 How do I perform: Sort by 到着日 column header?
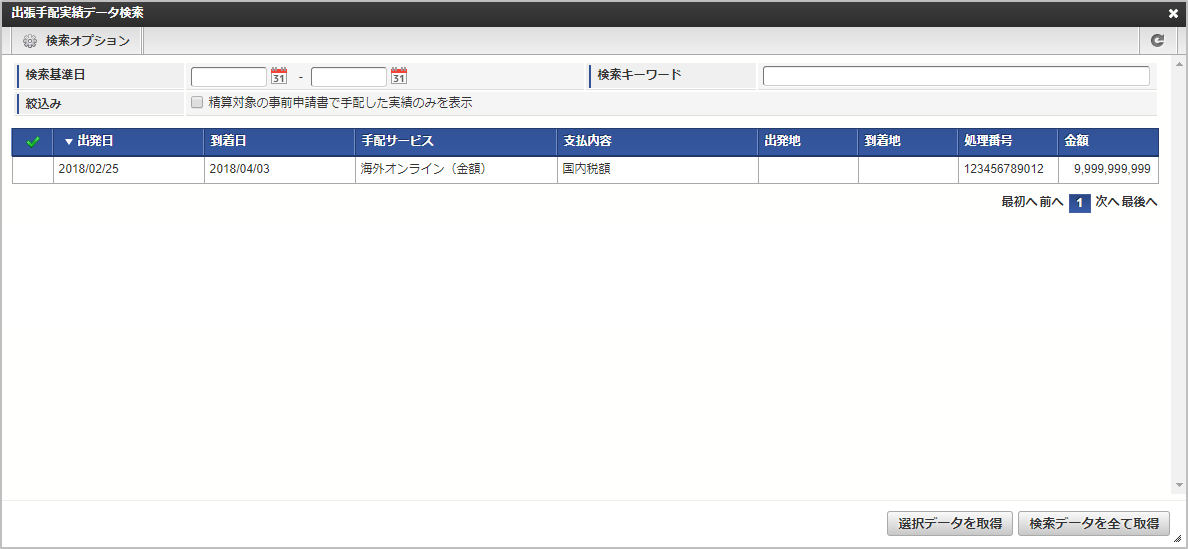click(x=229, y=141)
